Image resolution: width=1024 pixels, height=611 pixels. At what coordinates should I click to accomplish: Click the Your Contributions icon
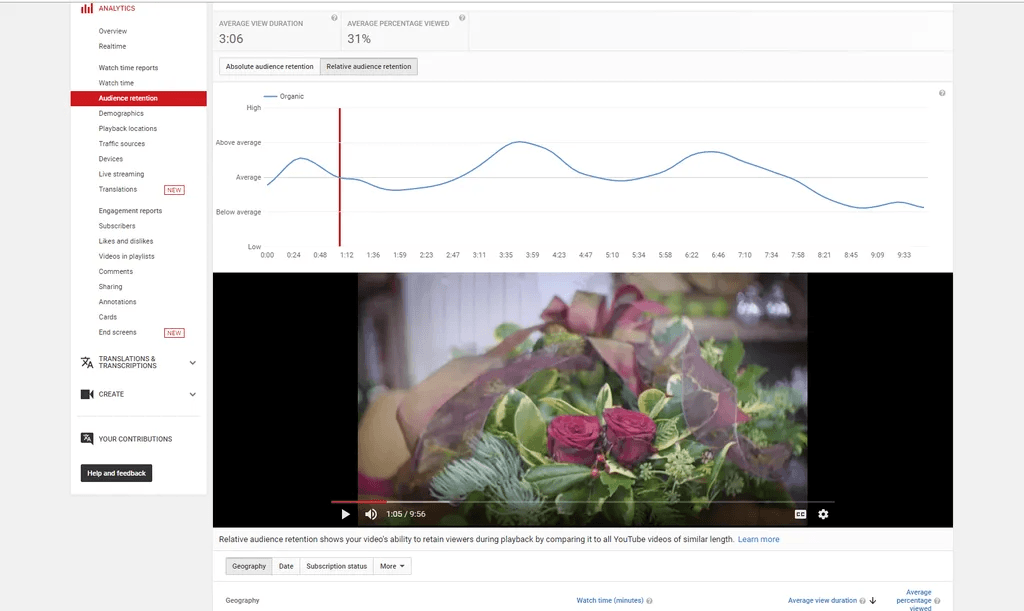pos(87,439)
